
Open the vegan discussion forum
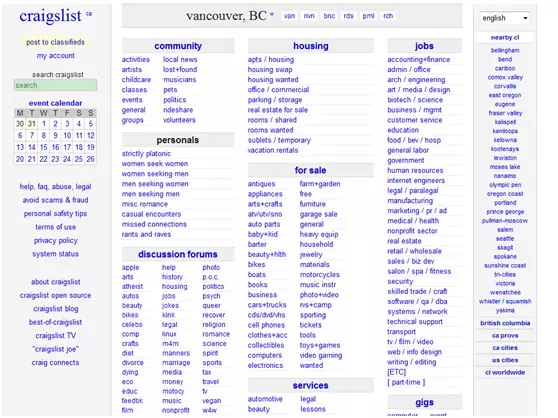[x=211, y=401]
